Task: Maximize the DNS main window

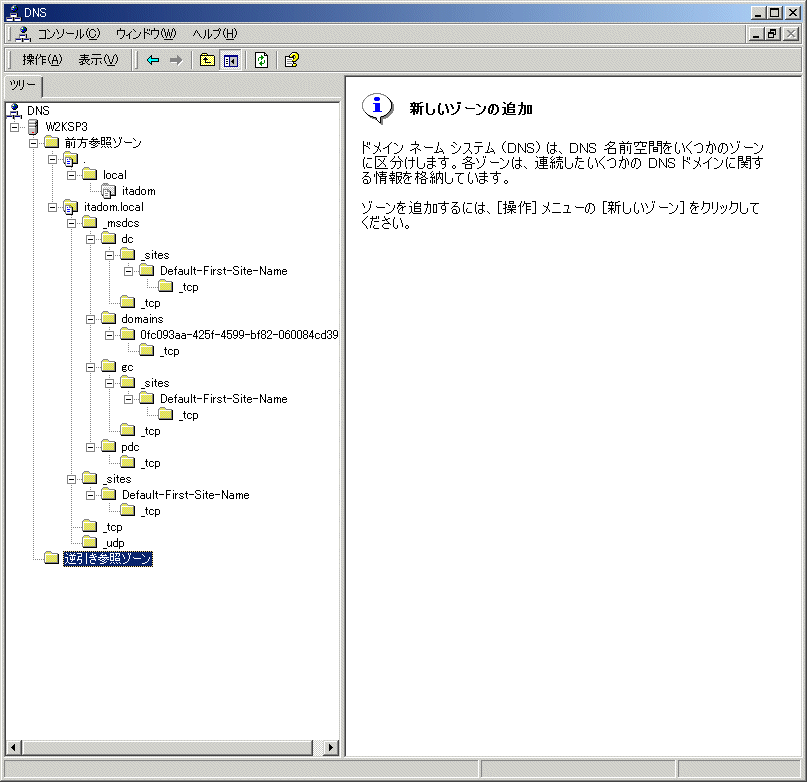Action: point(775,13)
